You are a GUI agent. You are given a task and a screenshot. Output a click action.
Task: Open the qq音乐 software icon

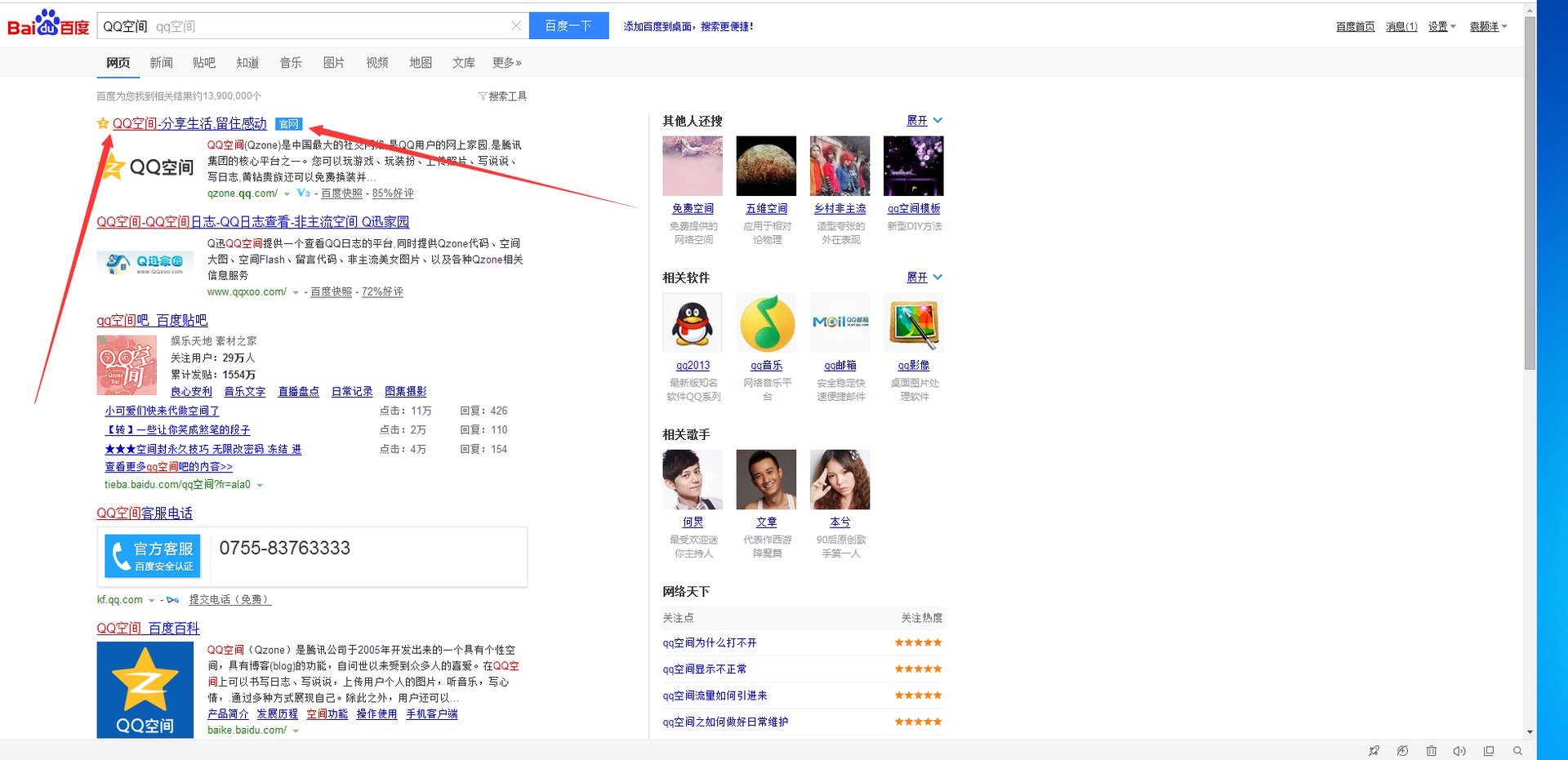tap(766, 323)
